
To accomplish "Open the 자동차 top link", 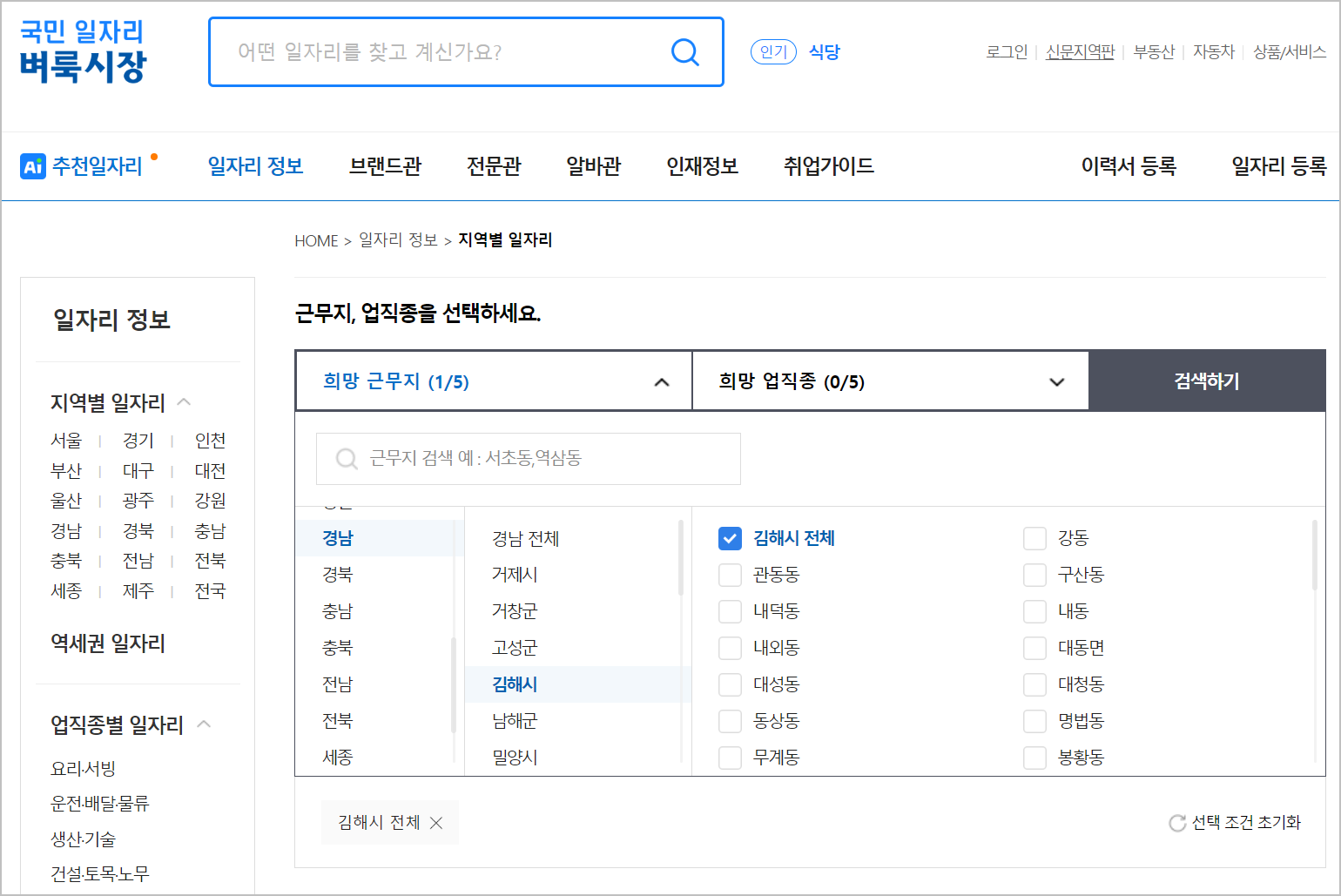I will (x=1214, y=52).
